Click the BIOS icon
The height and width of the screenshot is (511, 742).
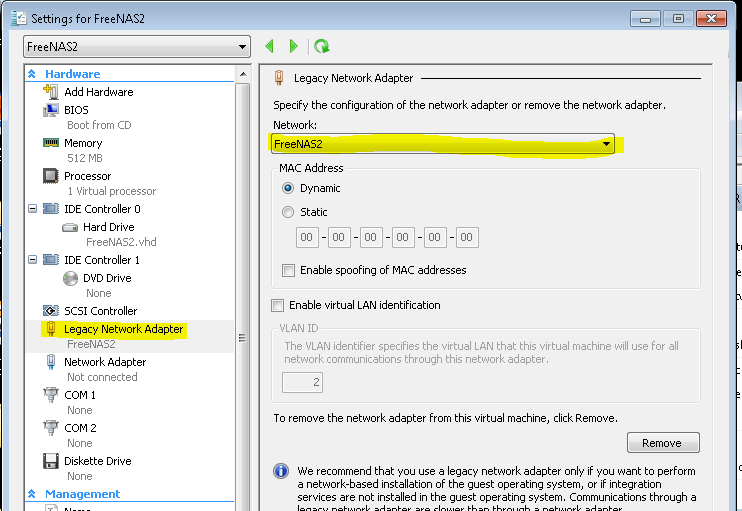51,110
